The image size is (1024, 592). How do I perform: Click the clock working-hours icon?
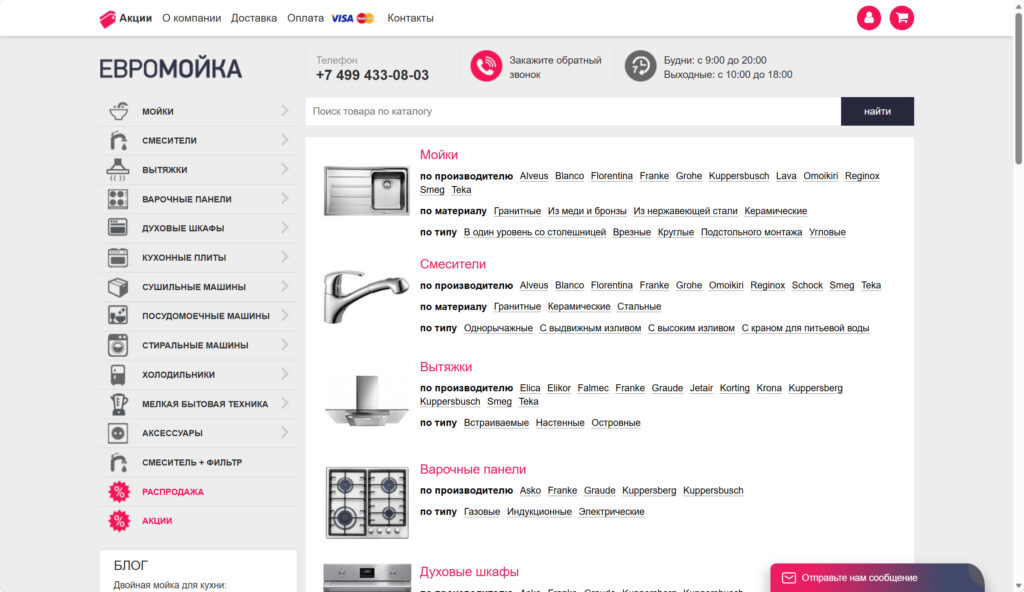click(640, 66)
